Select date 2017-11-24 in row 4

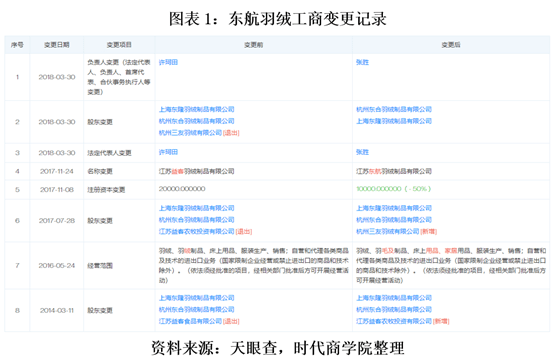click(x=57, y=171)
